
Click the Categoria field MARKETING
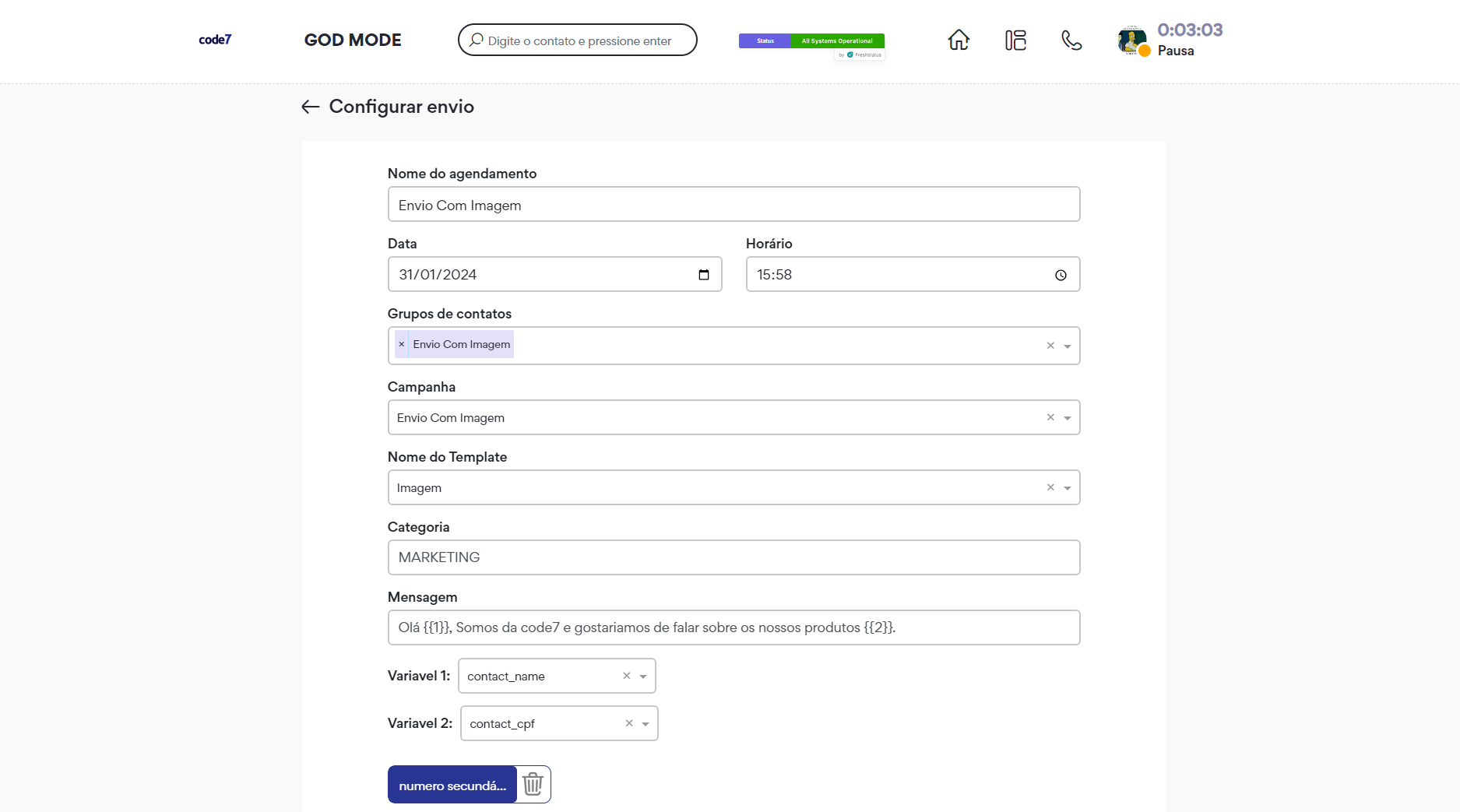pyautogui.click(x=734, y=557)
